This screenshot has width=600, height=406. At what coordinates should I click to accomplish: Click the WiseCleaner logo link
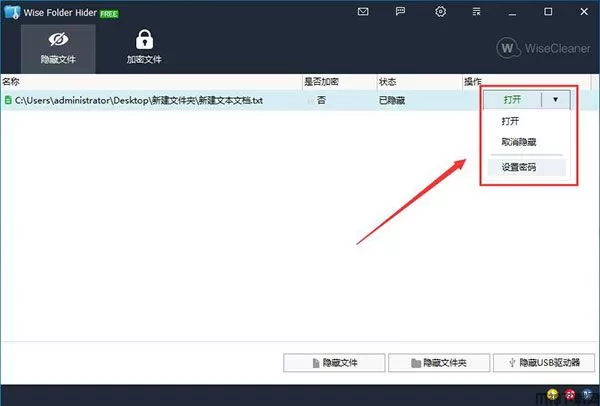click(543, 48)
